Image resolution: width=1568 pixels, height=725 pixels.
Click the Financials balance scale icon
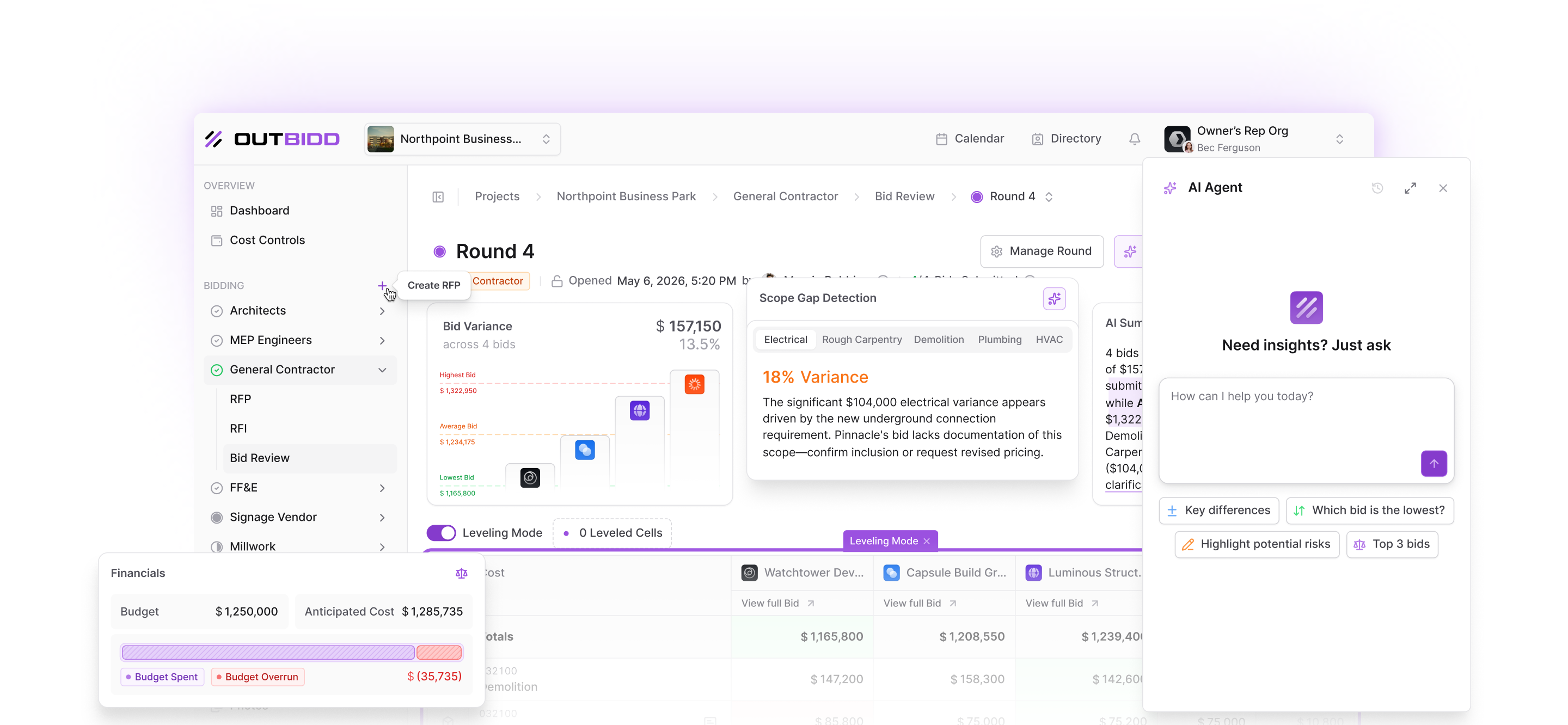[461, 574]
